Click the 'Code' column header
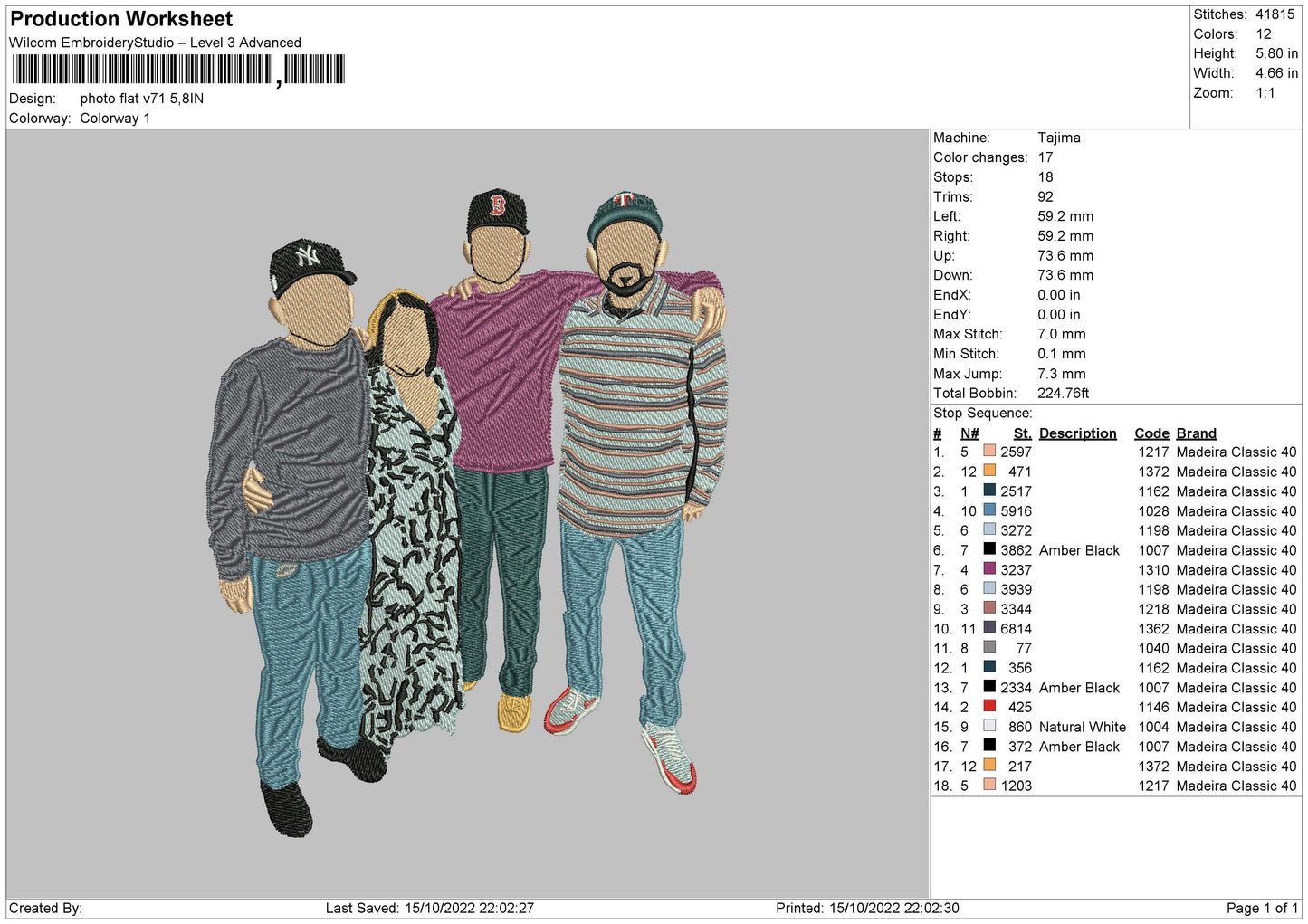 coord(1151,433)
